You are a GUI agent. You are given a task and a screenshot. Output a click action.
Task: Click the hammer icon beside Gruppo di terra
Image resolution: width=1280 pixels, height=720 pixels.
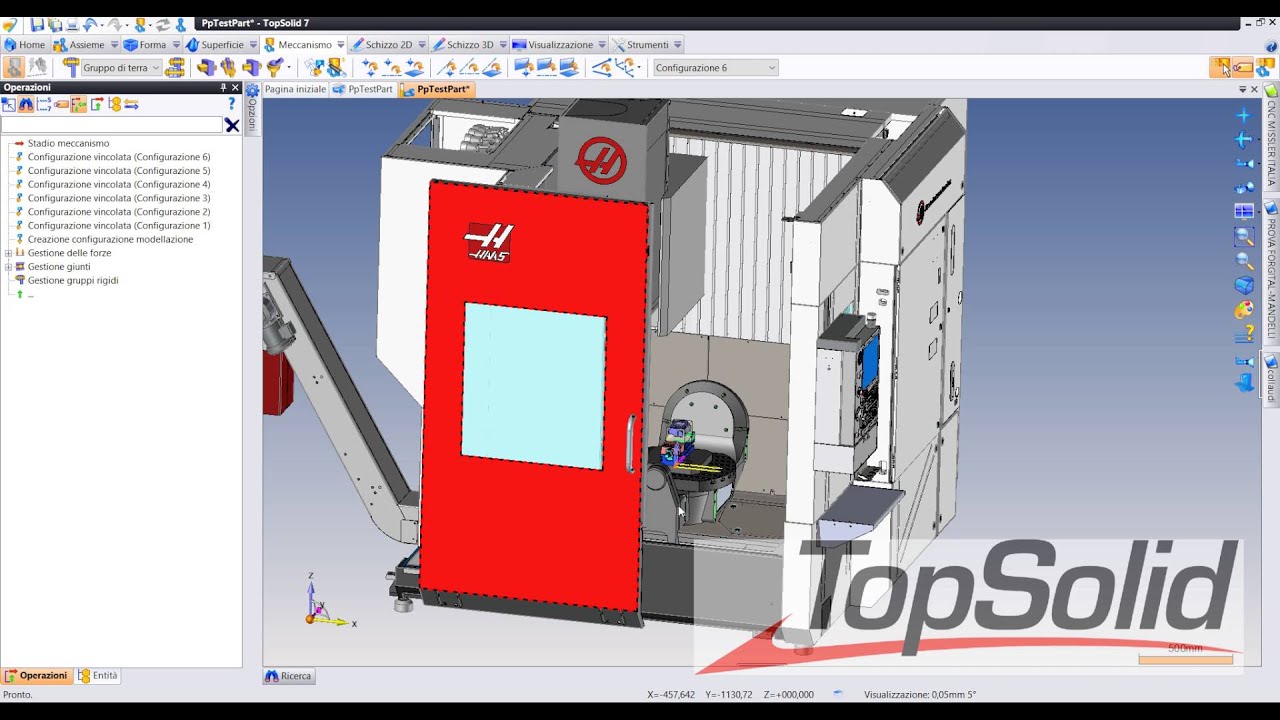(x=71, y=68)
